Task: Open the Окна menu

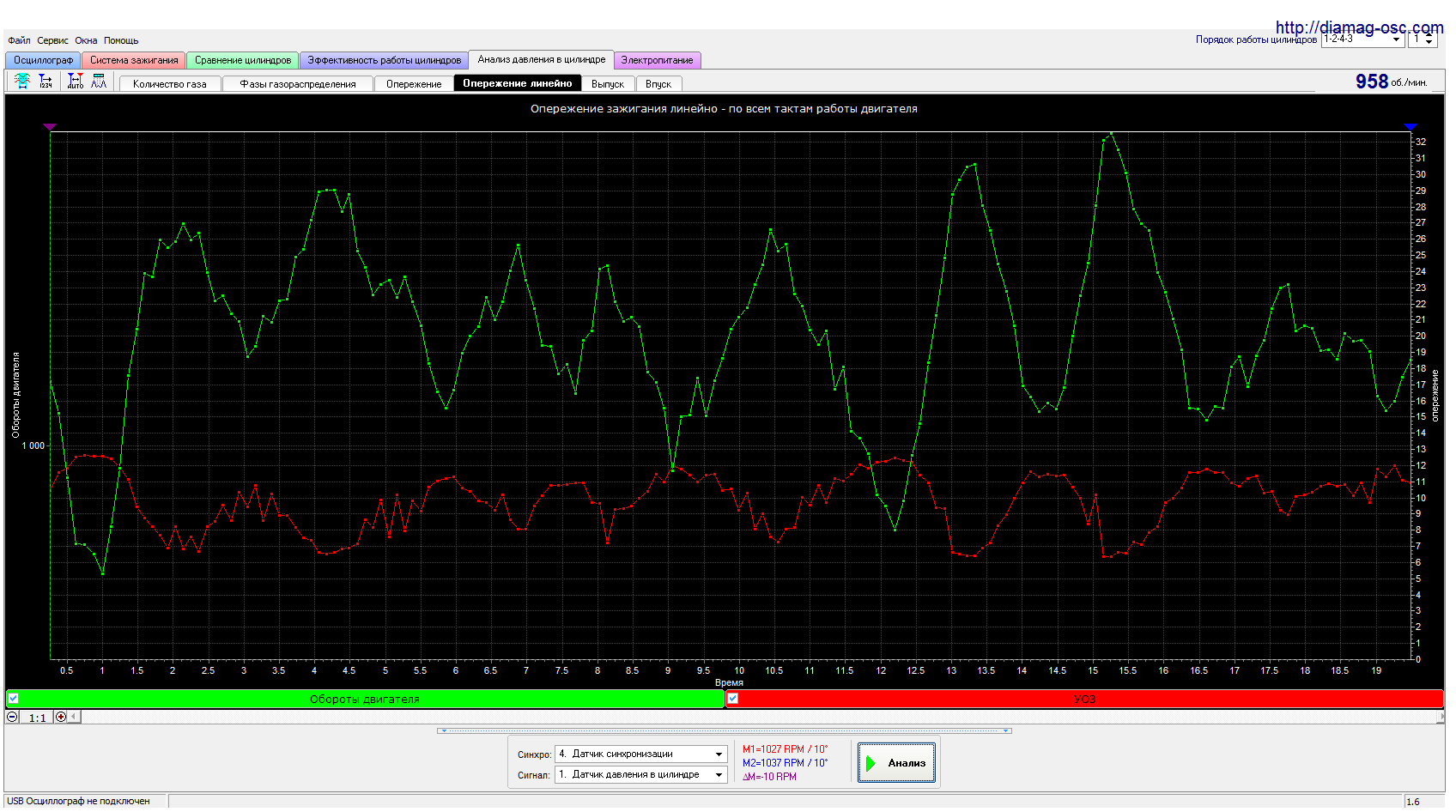Action: [86, 40]
